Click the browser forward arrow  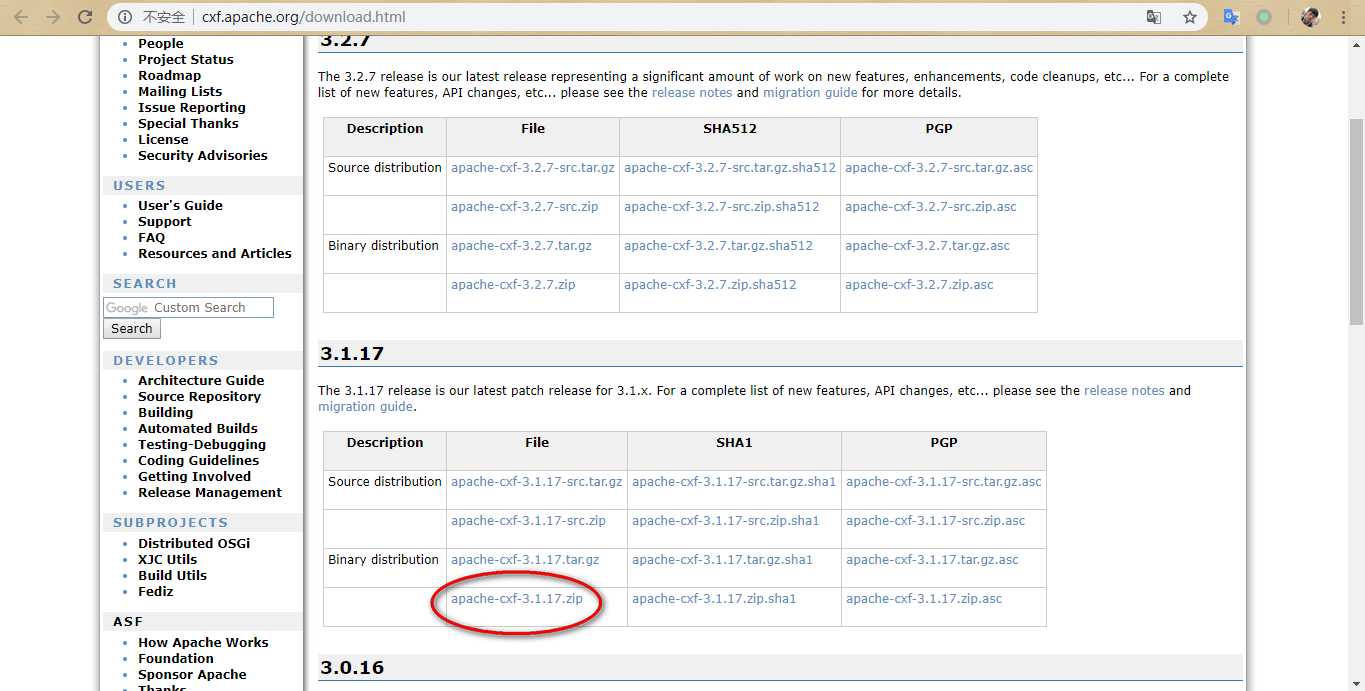point(53,17)
